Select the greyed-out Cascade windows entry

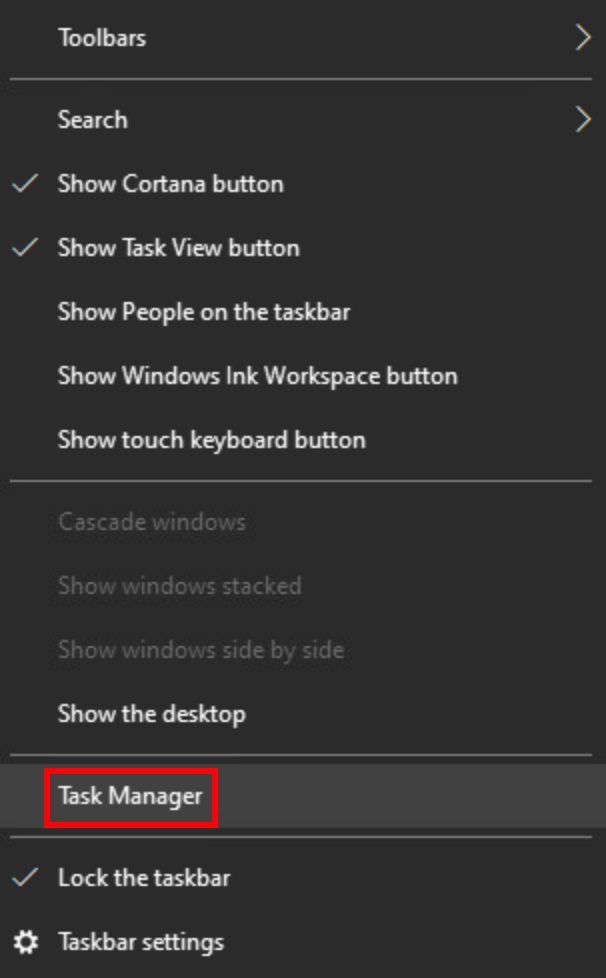click(151, 522)
